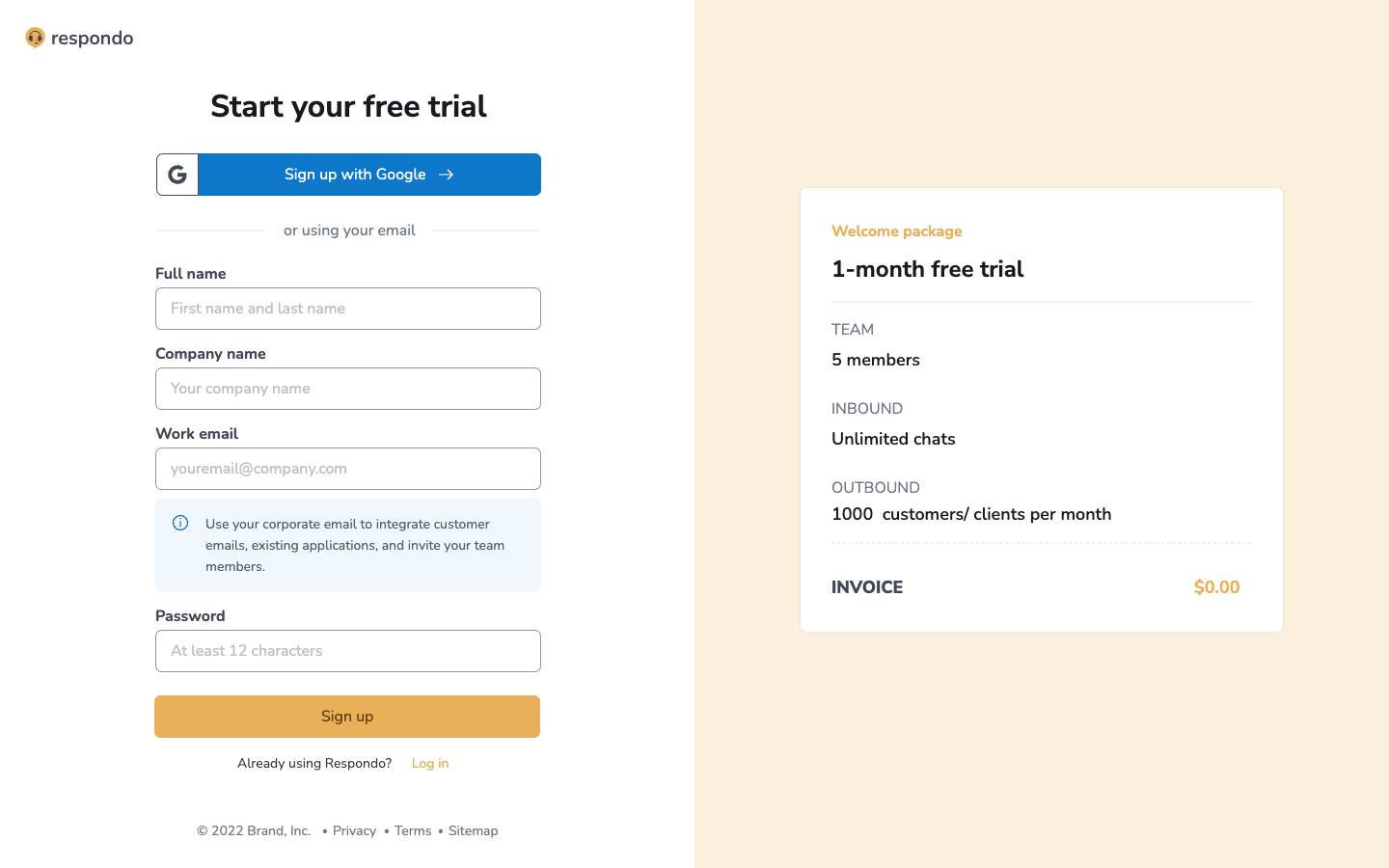Click the corporate email hint text

click(x=355, y=545)
